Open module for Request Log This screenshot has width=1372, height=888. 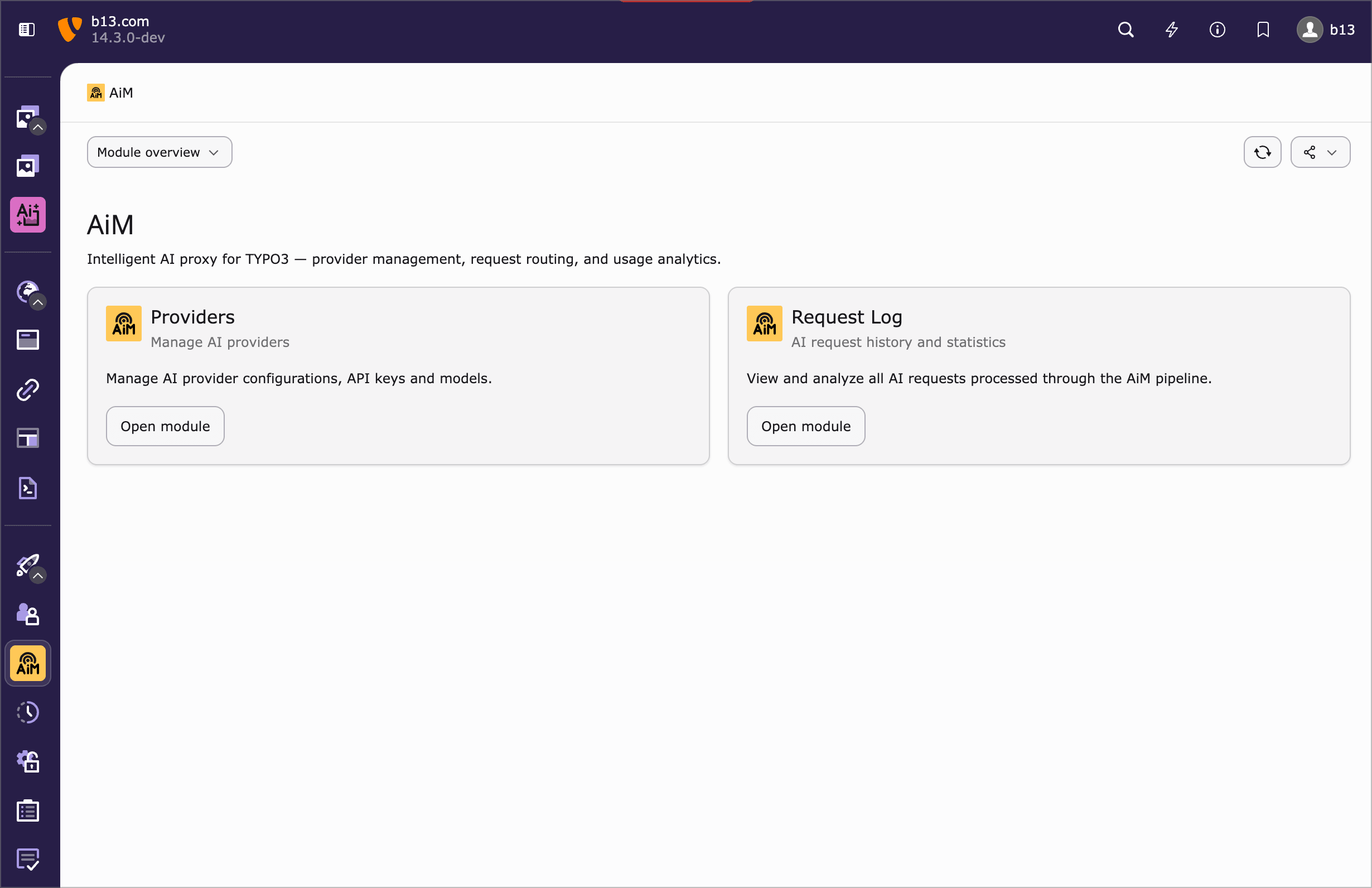pyautogui.click(x=805, y=426)
